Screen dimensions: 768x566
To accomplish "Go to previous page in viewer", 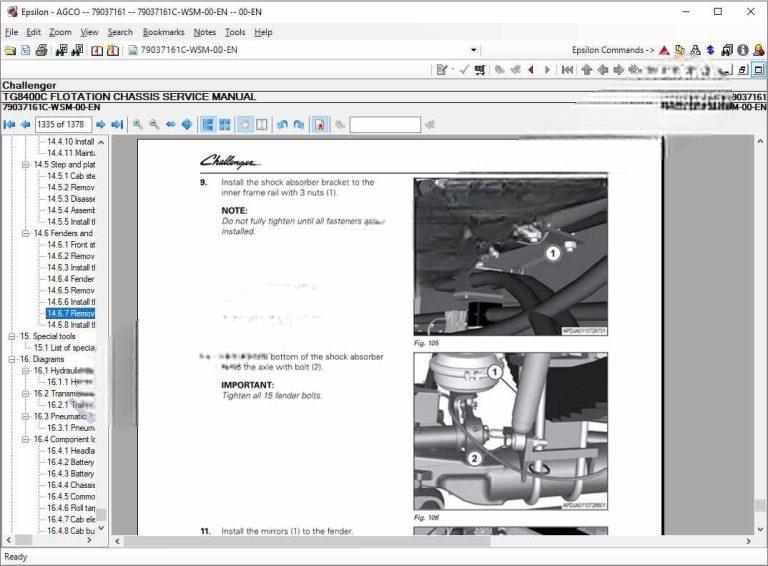I will (x=25, y=124).
